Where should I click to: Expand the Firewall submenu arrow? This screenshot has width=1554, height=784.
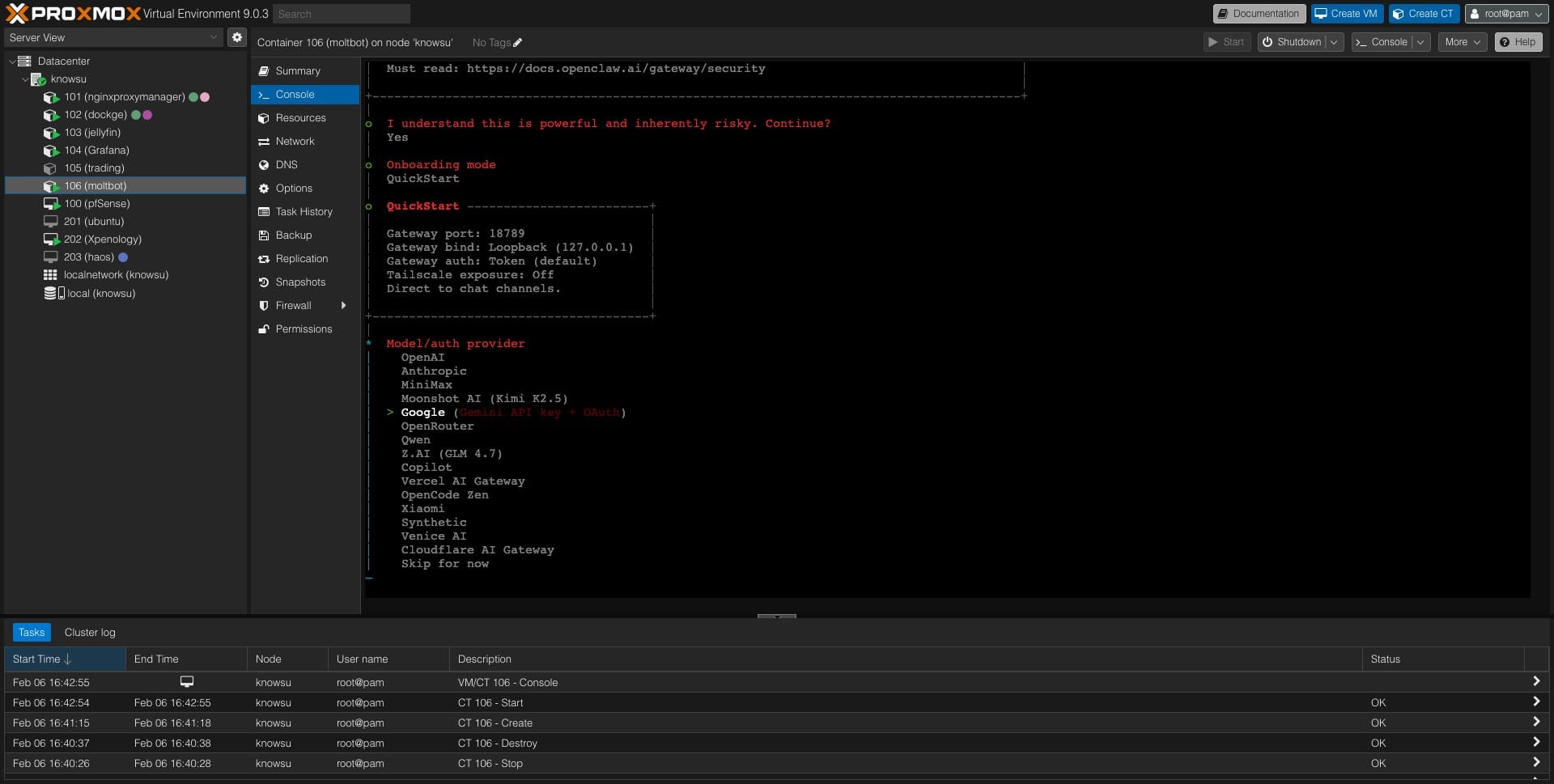point(344,306)
